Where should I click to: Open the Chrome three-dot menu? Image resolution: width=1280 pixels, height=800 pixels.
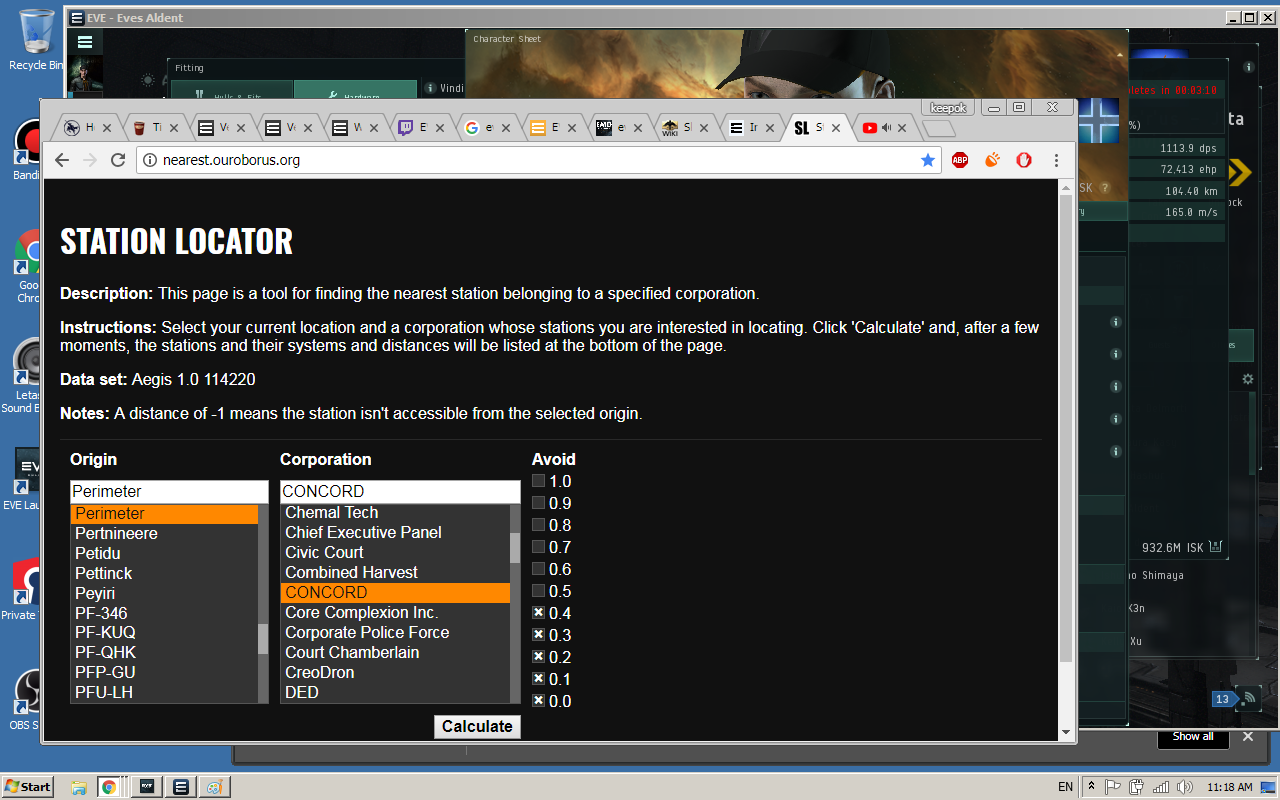point(1056,160)
